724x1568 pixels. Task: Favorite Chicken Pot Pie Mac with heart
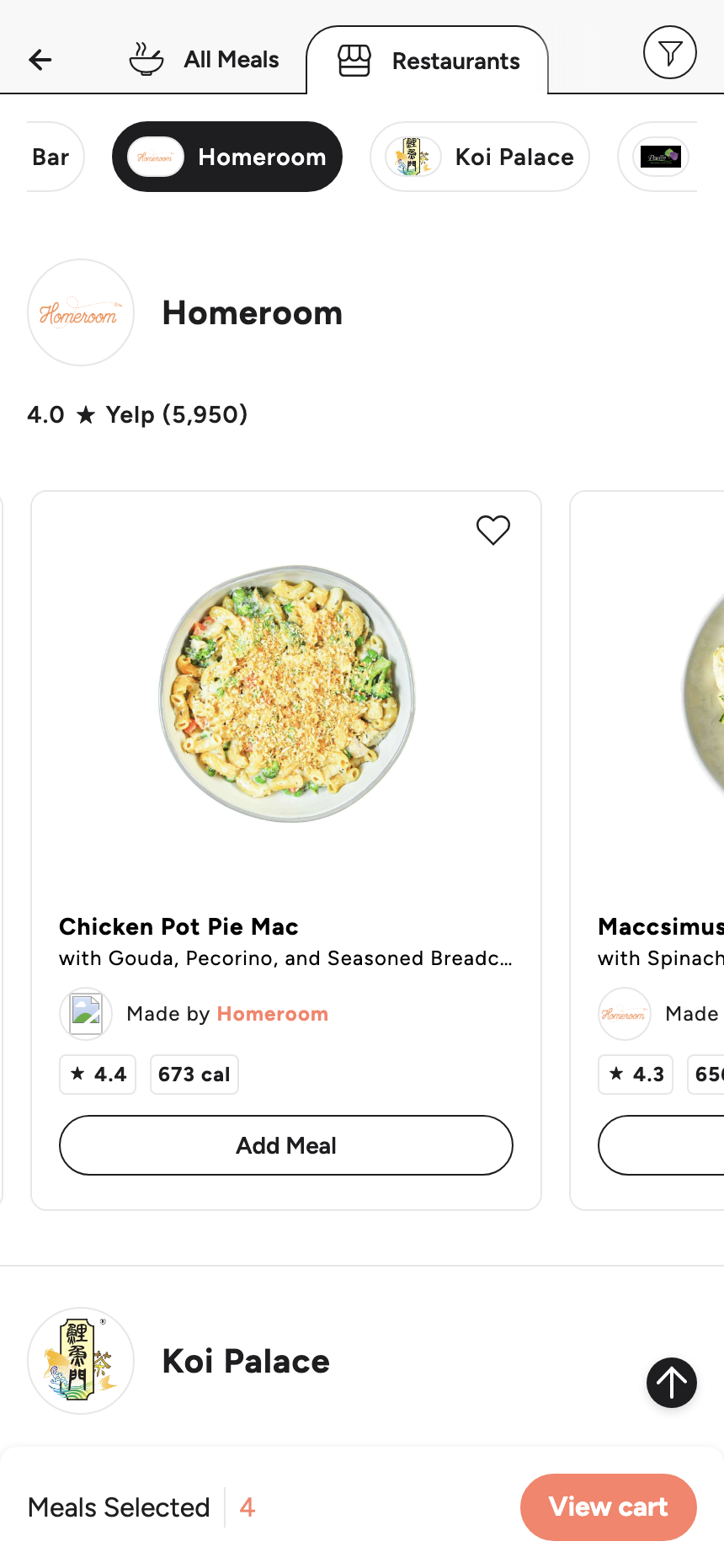pyautogui.click(x=493, y=530)
